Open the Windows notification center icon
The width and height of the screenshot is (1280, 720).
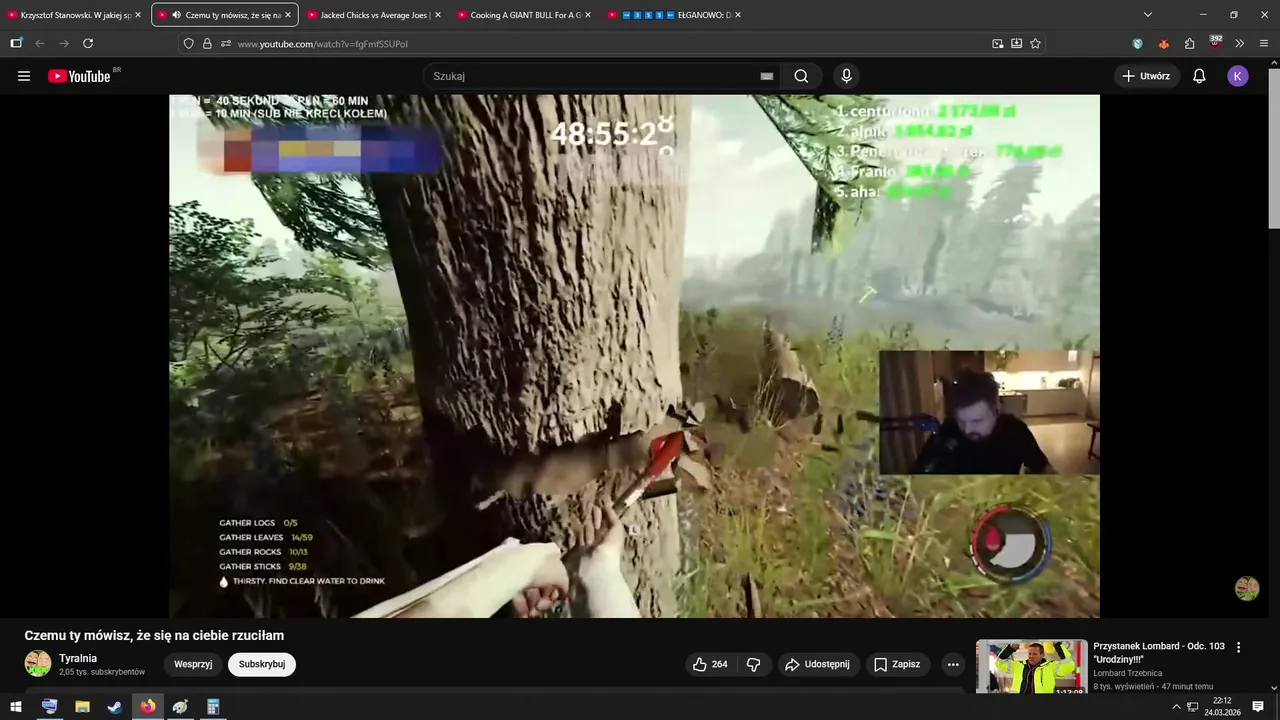click(x=1258, y=707)
